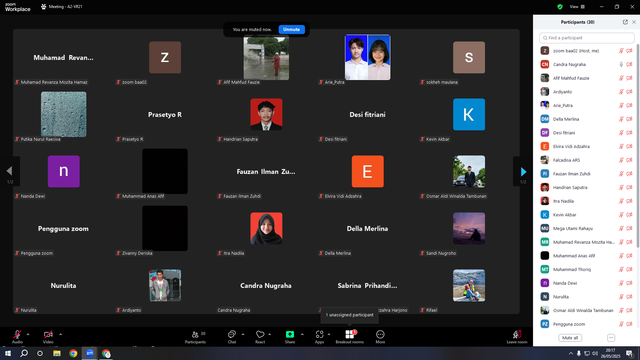Click the Audio microphone icon in toolbar
This screenshot has height=360, width=640.
coord(17,334)
